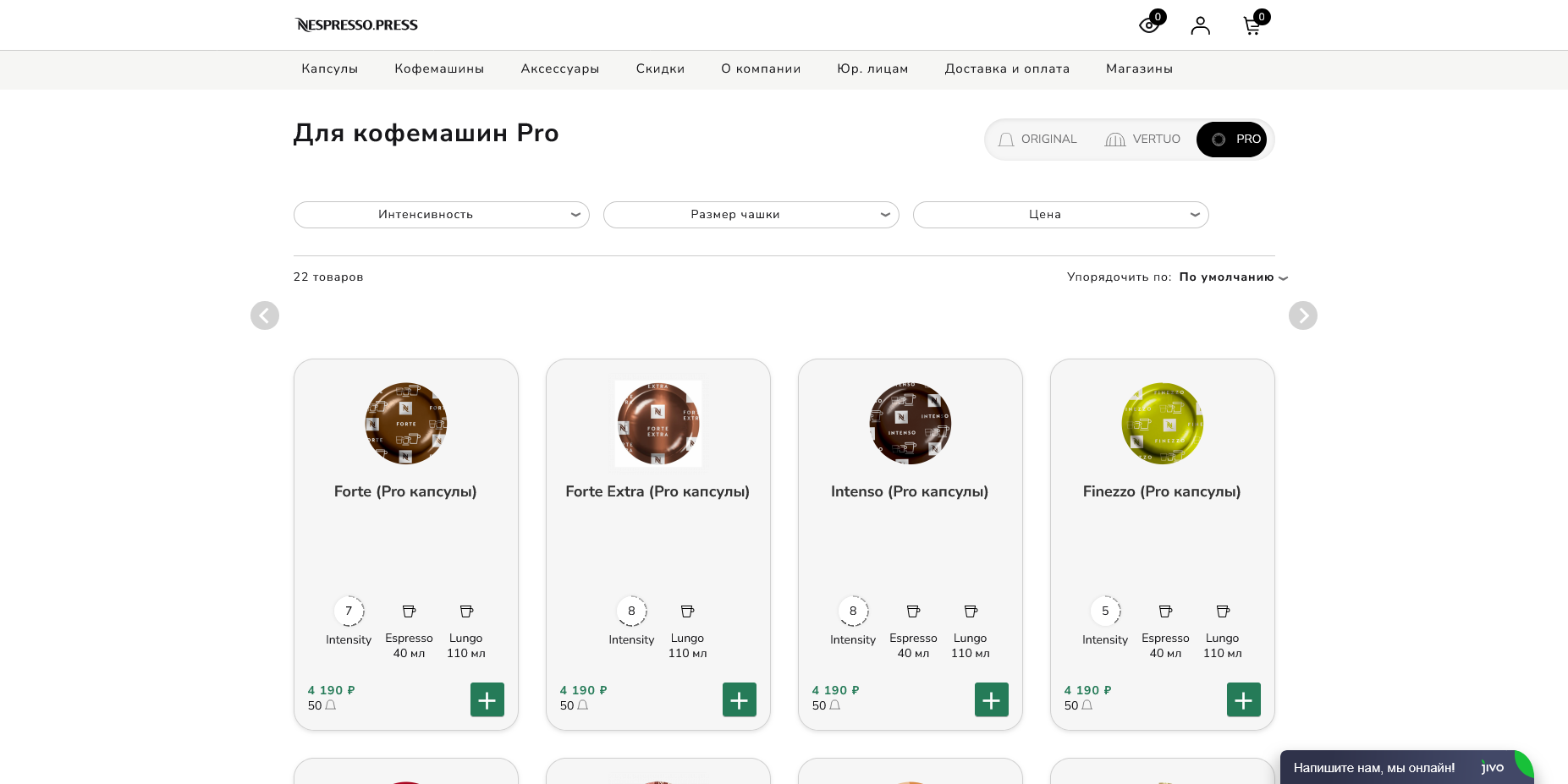Viewport: 1568px width, 784px height.
Task: Click Intenso intensity 8 indicator
Action: [x=853, y=611]
